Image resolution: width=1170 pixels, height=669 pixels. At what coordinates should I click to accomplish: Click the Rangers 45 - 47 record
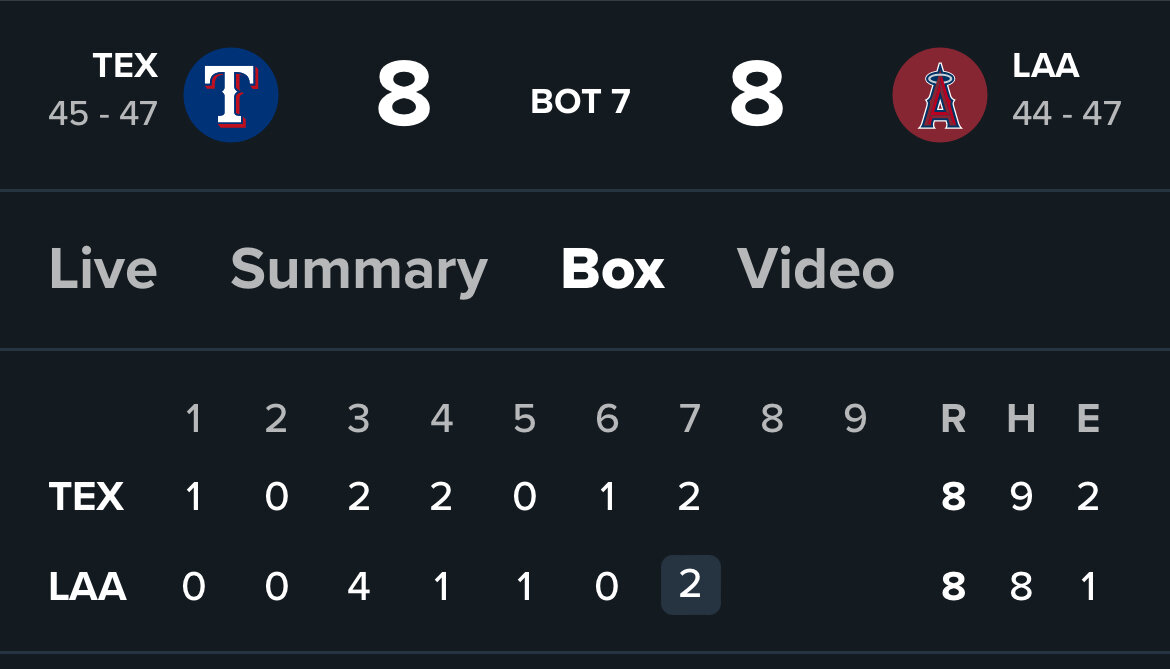click(103, 114)
